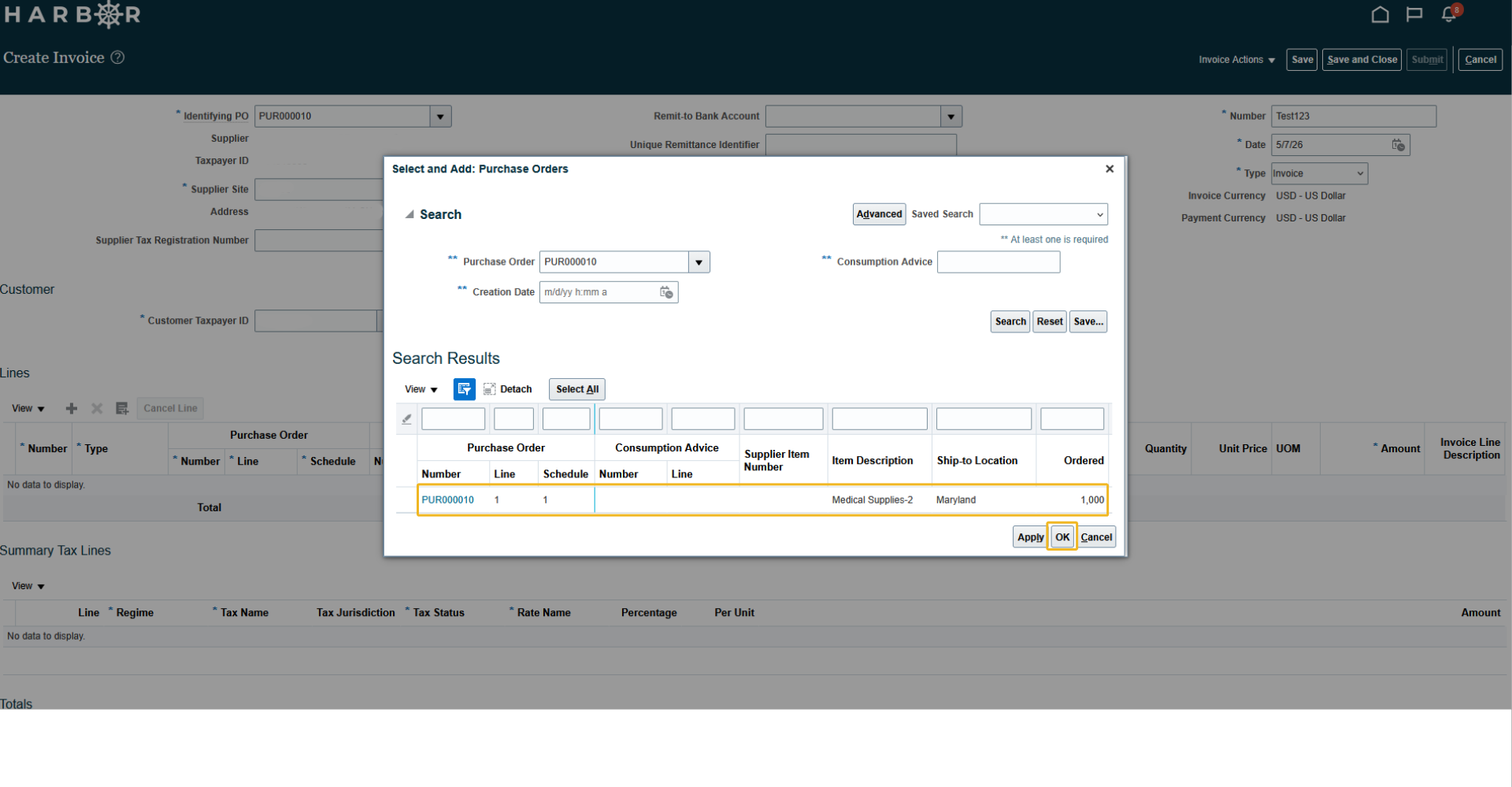Open View menu in Lines section
1512x787 pixels.
28,408
